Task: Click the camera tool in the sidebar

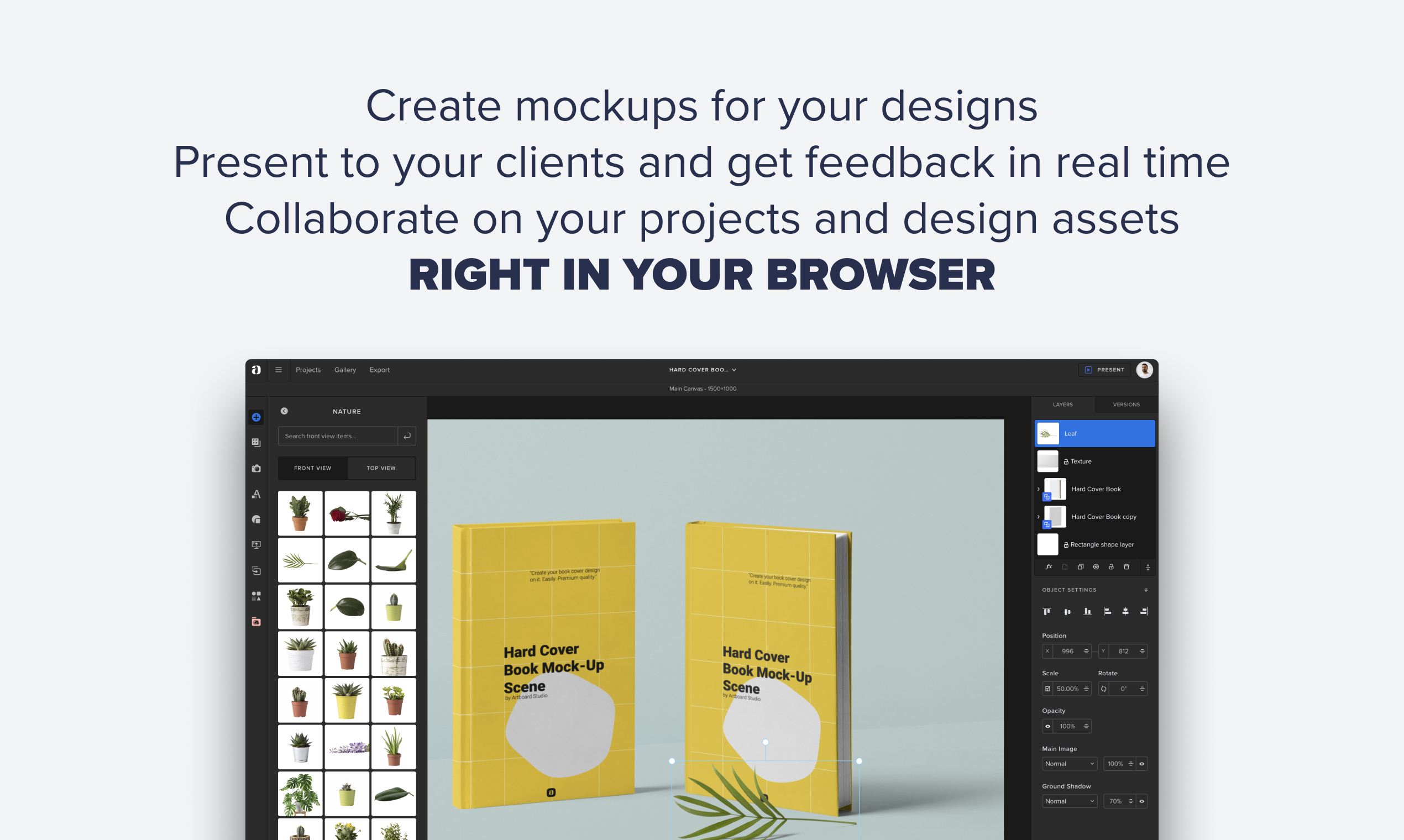Action: coord(257,468)
